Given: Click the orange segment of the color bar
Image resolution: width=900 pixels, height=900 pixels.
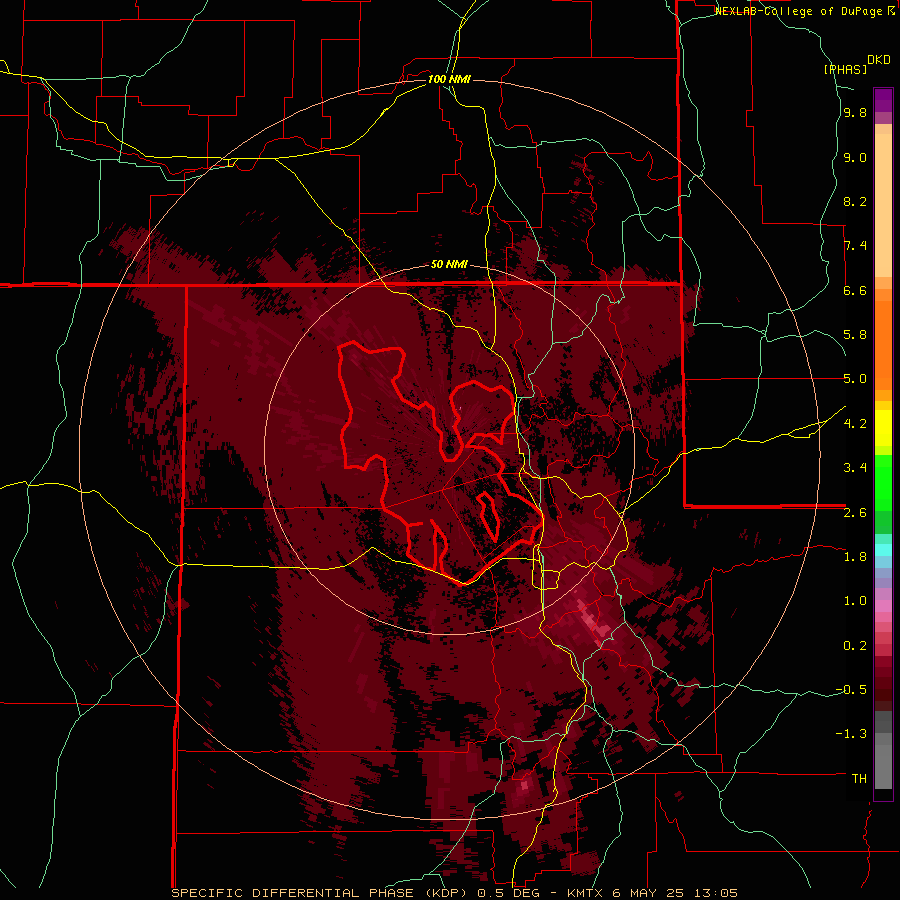Looking at the screenshot, I should click(883, 344).
